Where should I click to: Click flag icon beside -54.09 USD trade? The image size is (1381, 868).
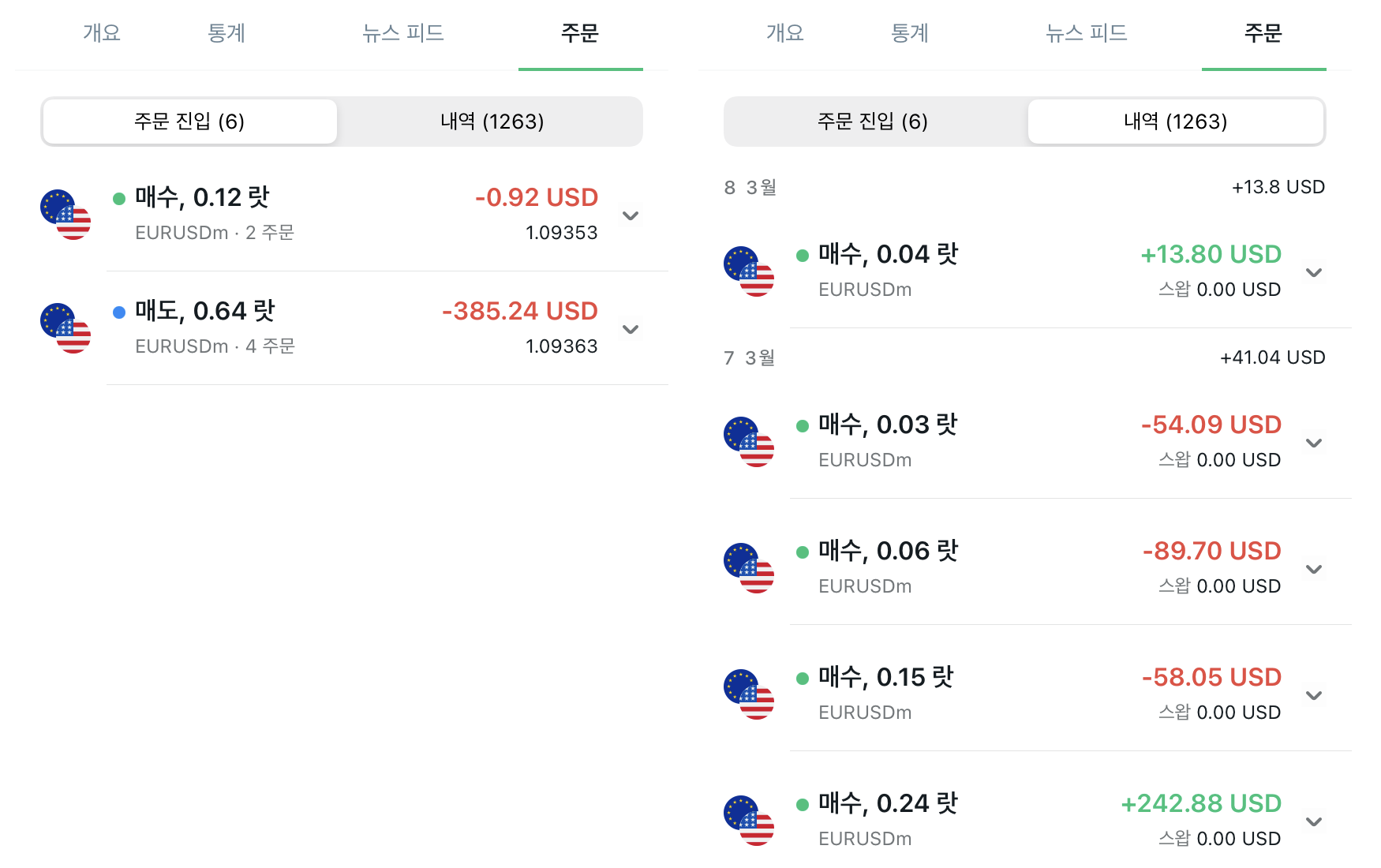tap(749, 442)
